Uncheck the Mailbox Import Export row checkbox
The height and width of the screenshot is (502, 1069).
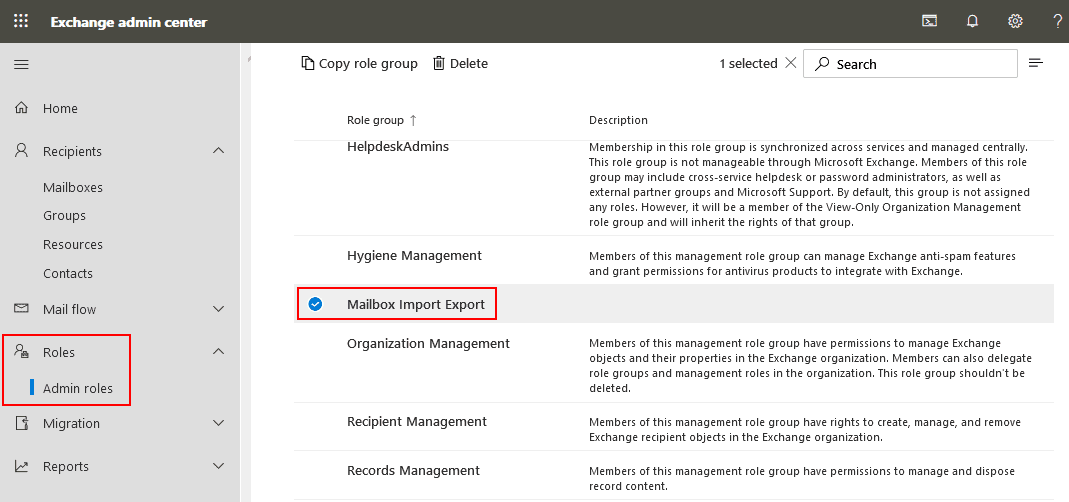[315, 304]
